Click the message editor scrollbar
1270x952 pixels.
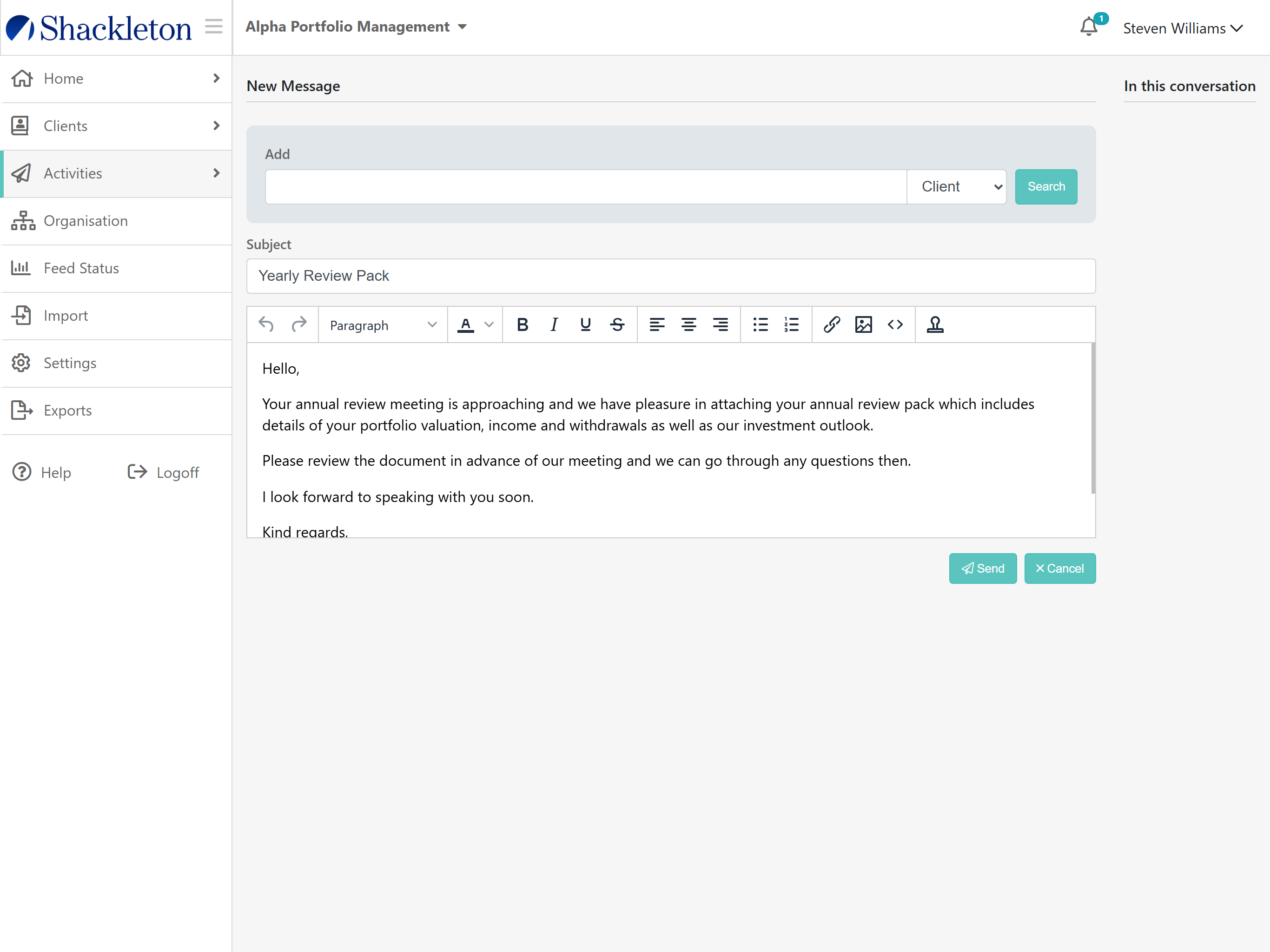[1092, 418]
